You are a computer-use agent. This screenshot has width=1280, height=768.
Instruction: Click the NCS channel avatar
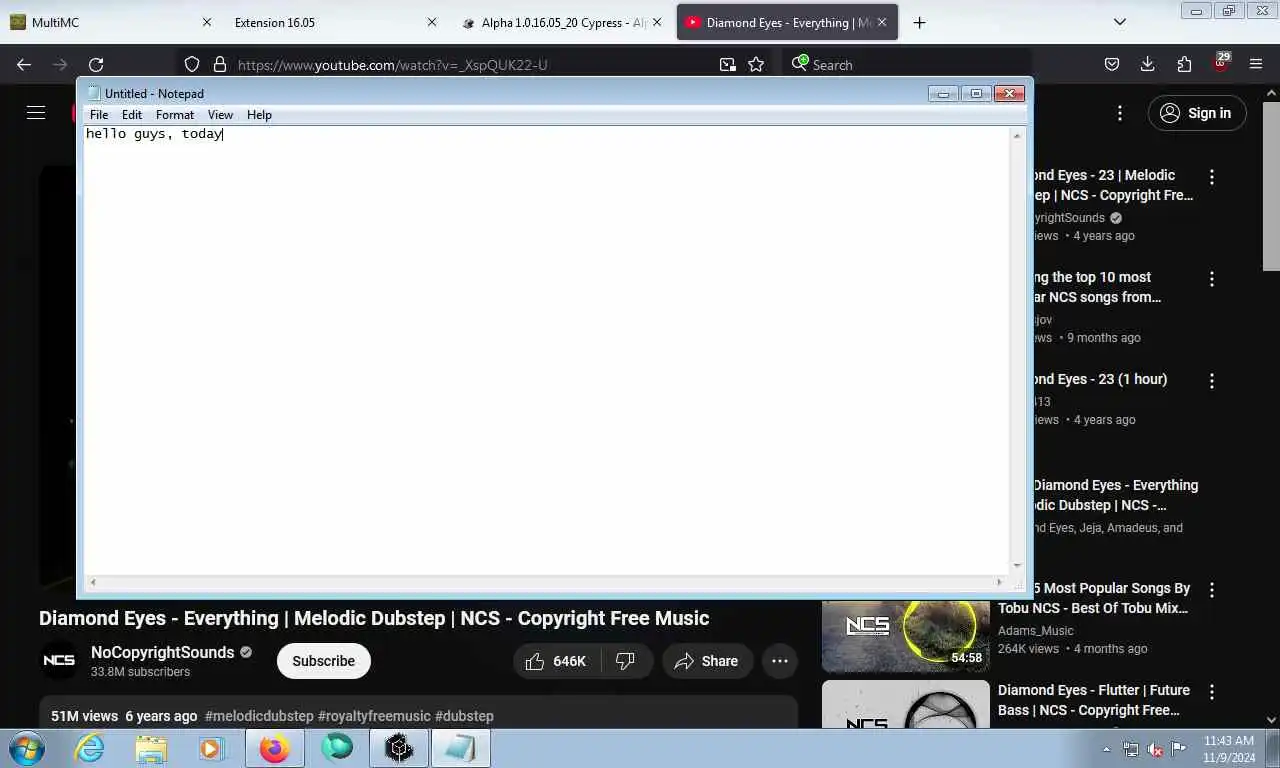click(59, 661)
